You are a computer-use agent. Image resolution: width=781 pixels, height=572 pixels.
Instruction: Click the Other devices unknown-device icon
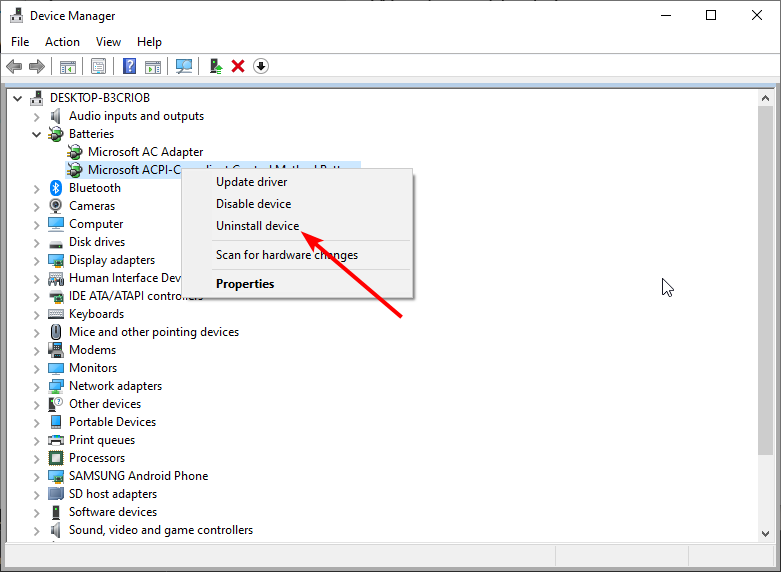(x=56, y=404)
